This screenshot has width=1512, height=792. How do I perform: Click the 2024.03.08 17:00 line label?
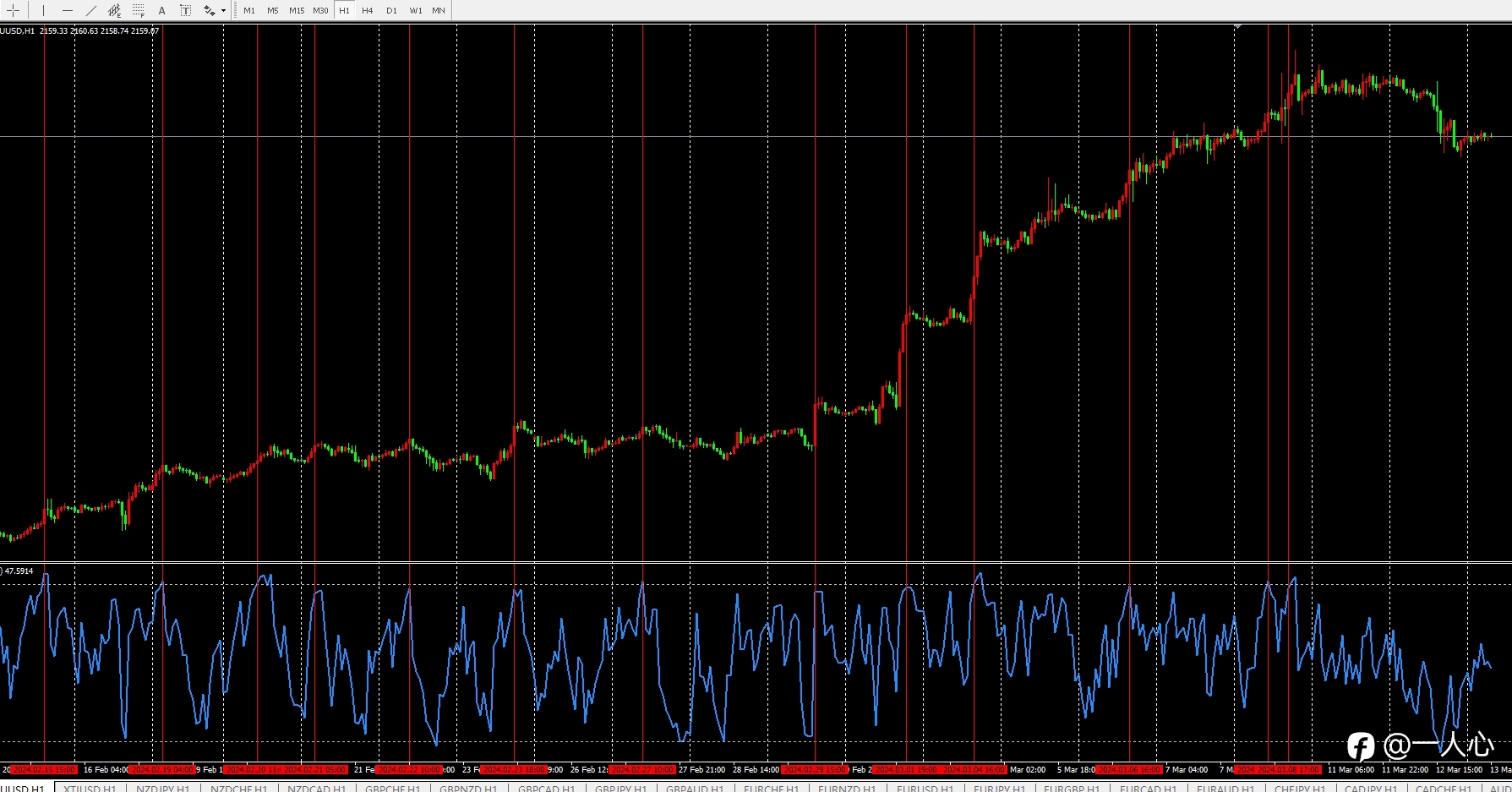pos(1288,769)
